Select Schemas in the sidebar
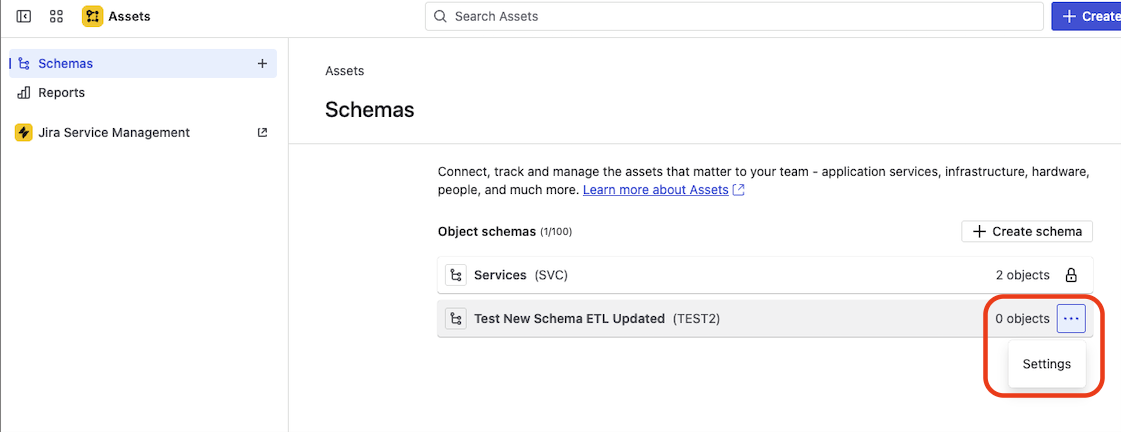The height and width of the screenshot is (432, 1121). (65, 63)
